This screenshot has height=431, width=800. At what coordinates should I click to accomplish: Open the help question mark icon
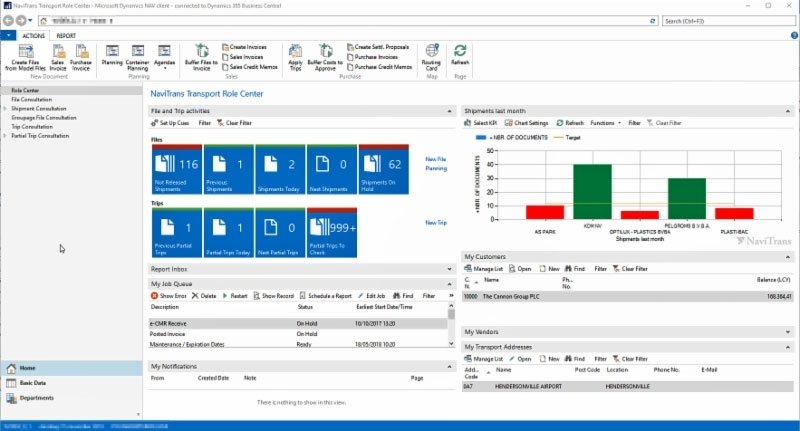[794, 35]
